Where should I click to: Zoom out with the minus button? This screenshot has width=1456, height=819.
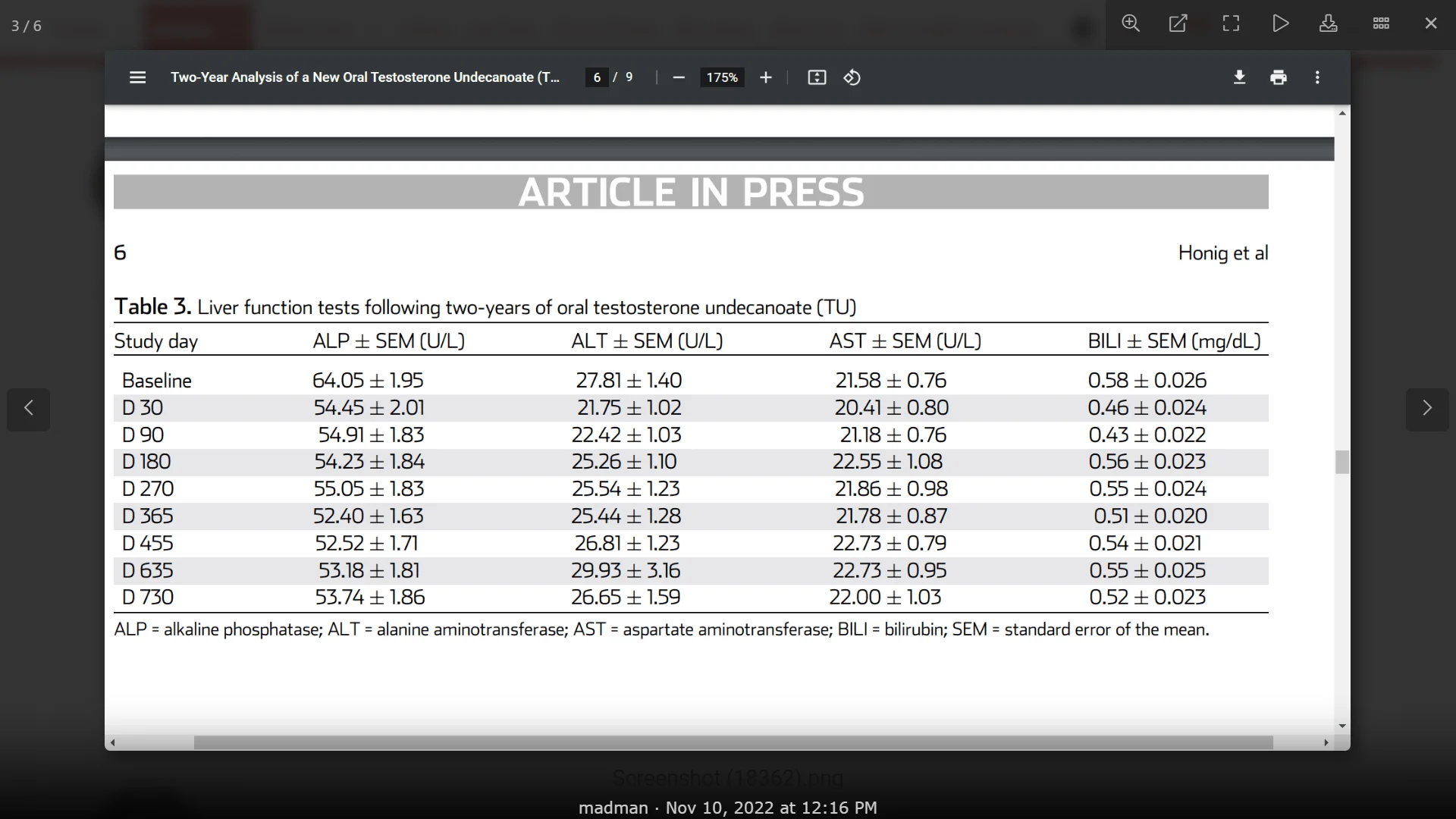pos(679,77)
